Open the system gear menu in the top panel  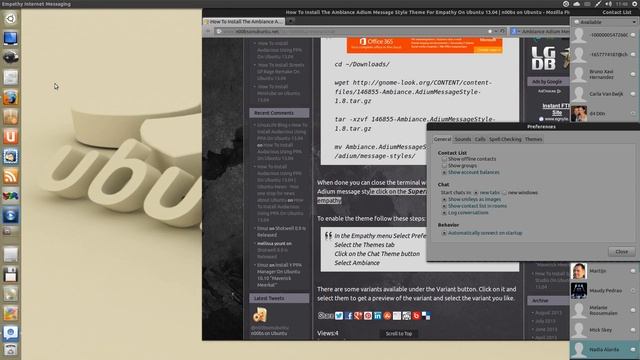(x=635, y=4)
